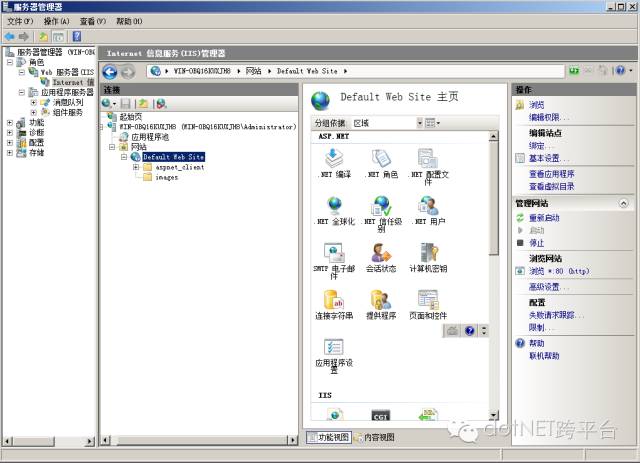Click 浏览 *:80 (http) link
Screen dimensions: 640x463
pos(559,271)
